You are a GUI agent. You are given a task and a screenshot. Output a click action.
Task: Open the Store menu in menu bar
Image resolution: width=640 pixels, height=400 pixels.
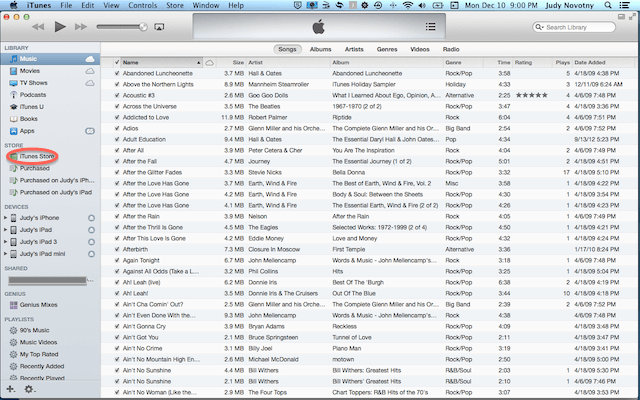click(175, 5)
